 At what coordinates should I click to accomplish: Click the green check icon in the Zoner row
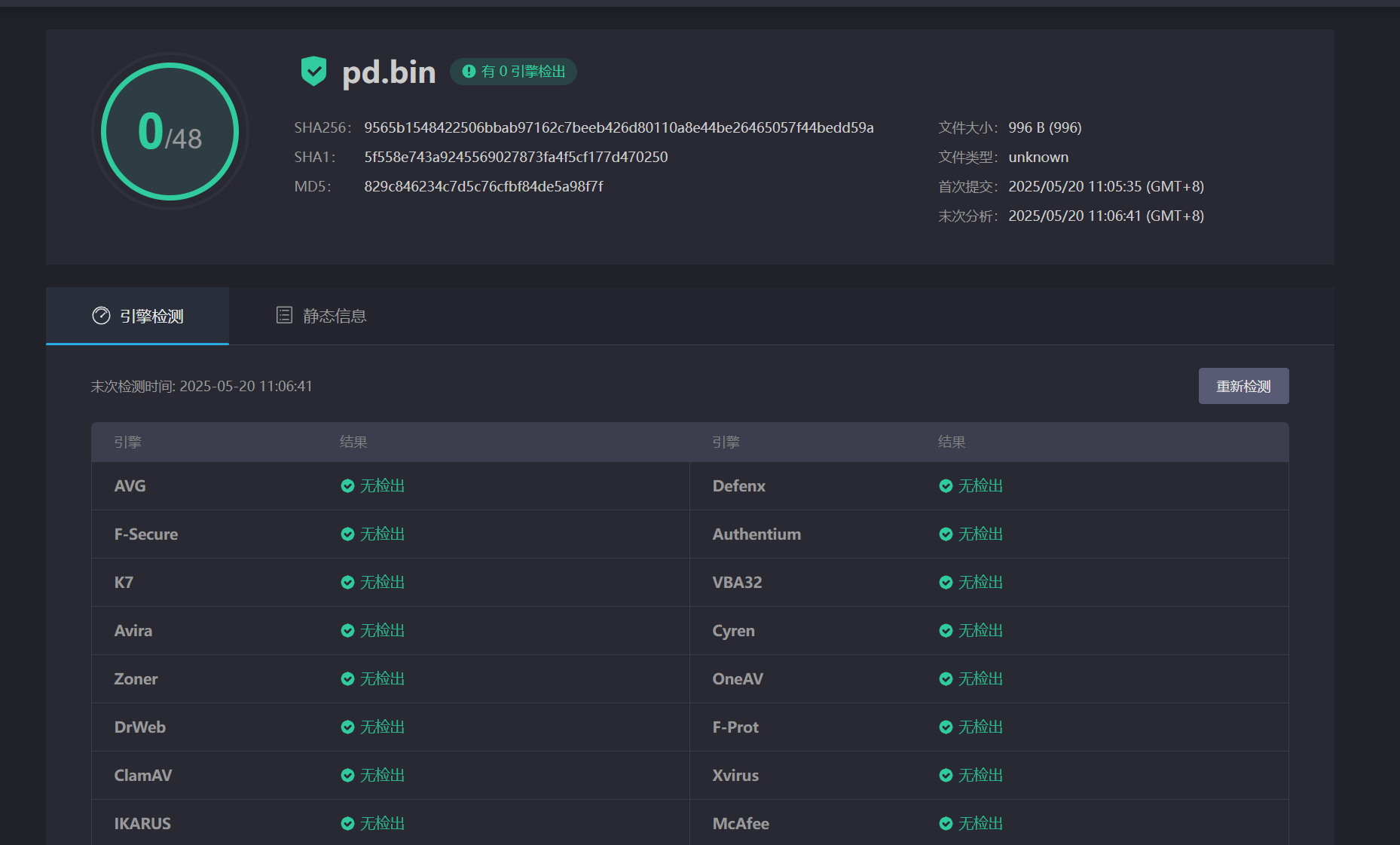[x=347, y=679]
